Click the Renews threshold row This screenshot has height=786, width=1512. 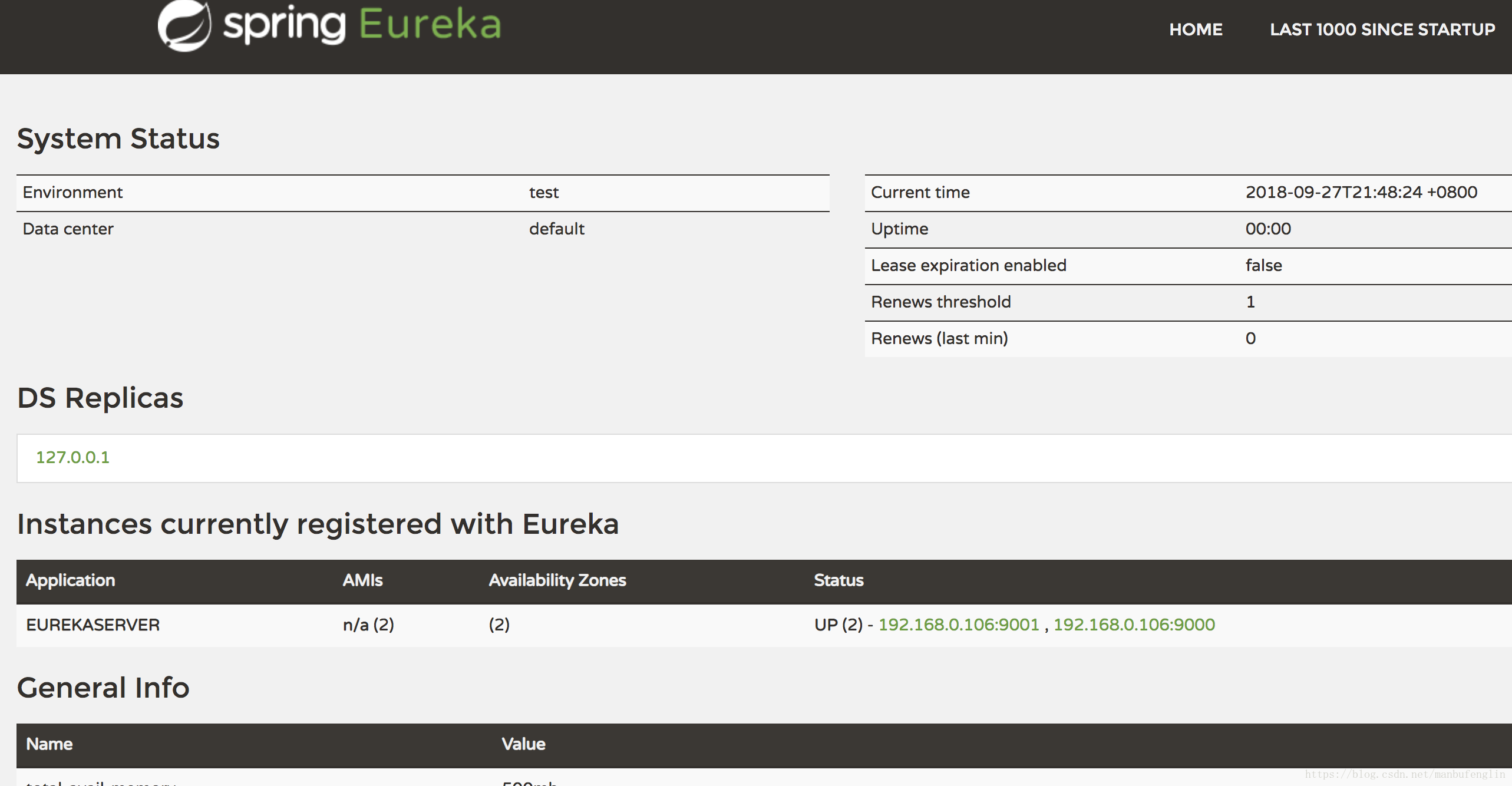[940, 302]
